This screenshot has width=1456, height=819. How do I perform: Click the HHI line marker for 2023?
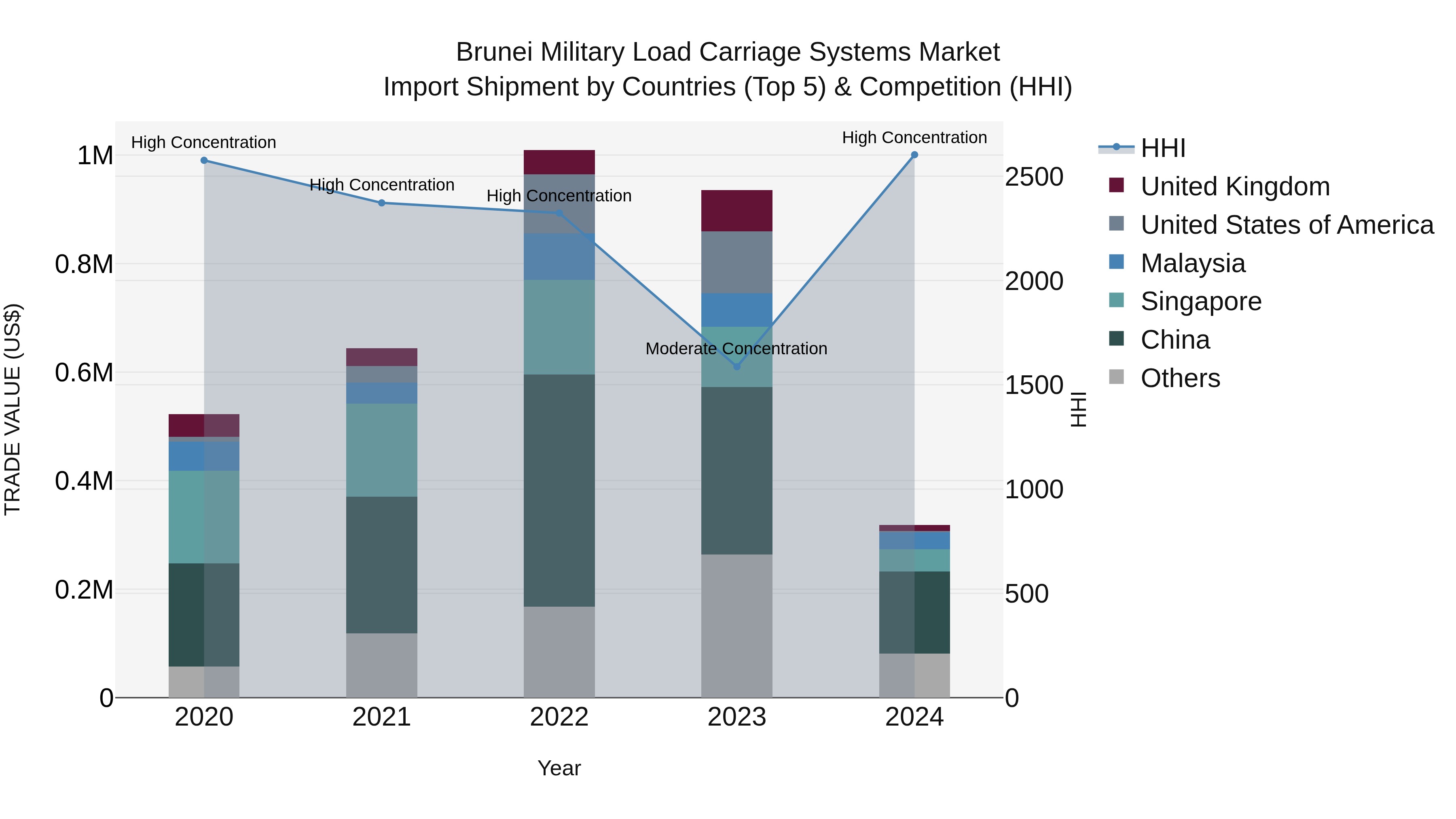click(736, 367)
